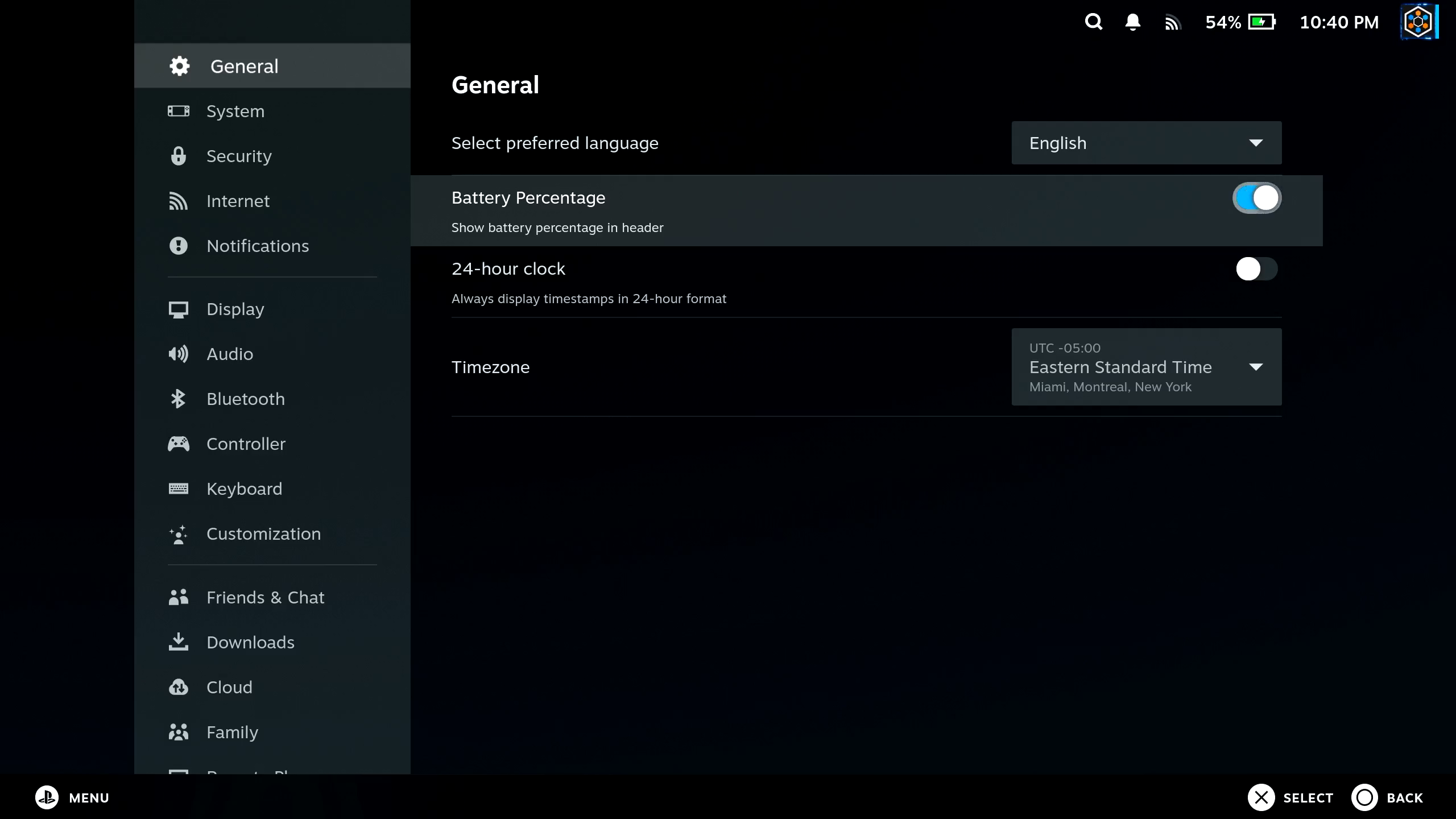
Task: Select the Display settings section
Action: (x=235, y=309)
